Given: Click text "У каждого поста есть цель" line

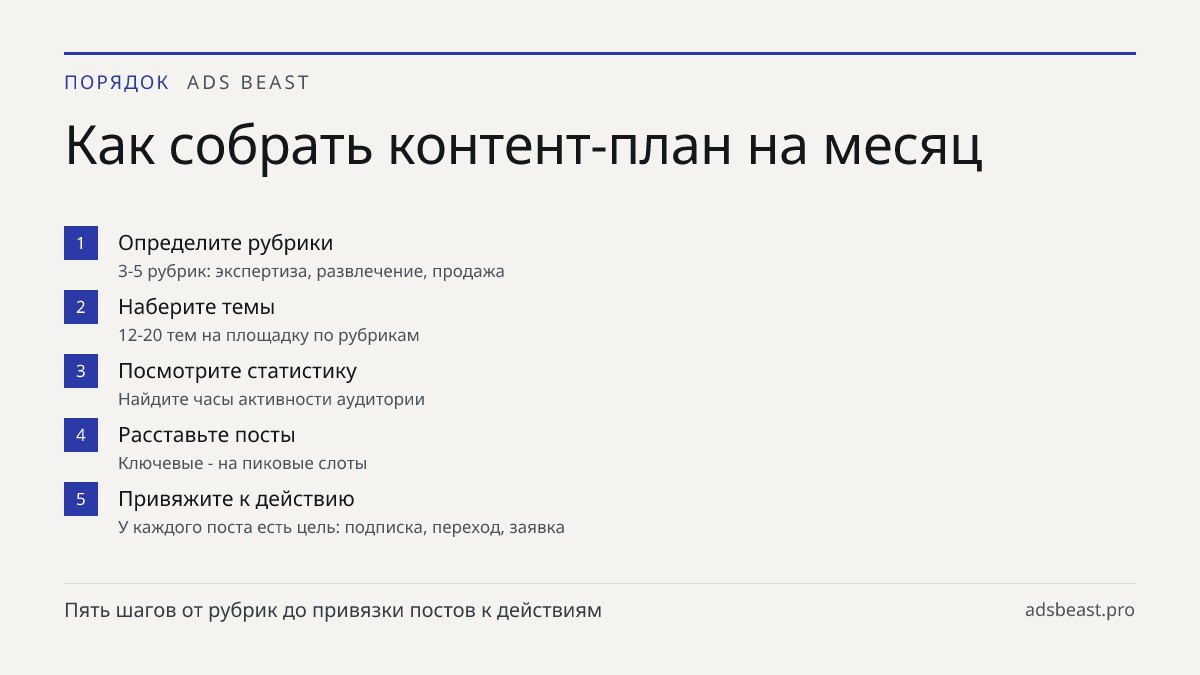Looking at the screenshot, I should 341,527.
